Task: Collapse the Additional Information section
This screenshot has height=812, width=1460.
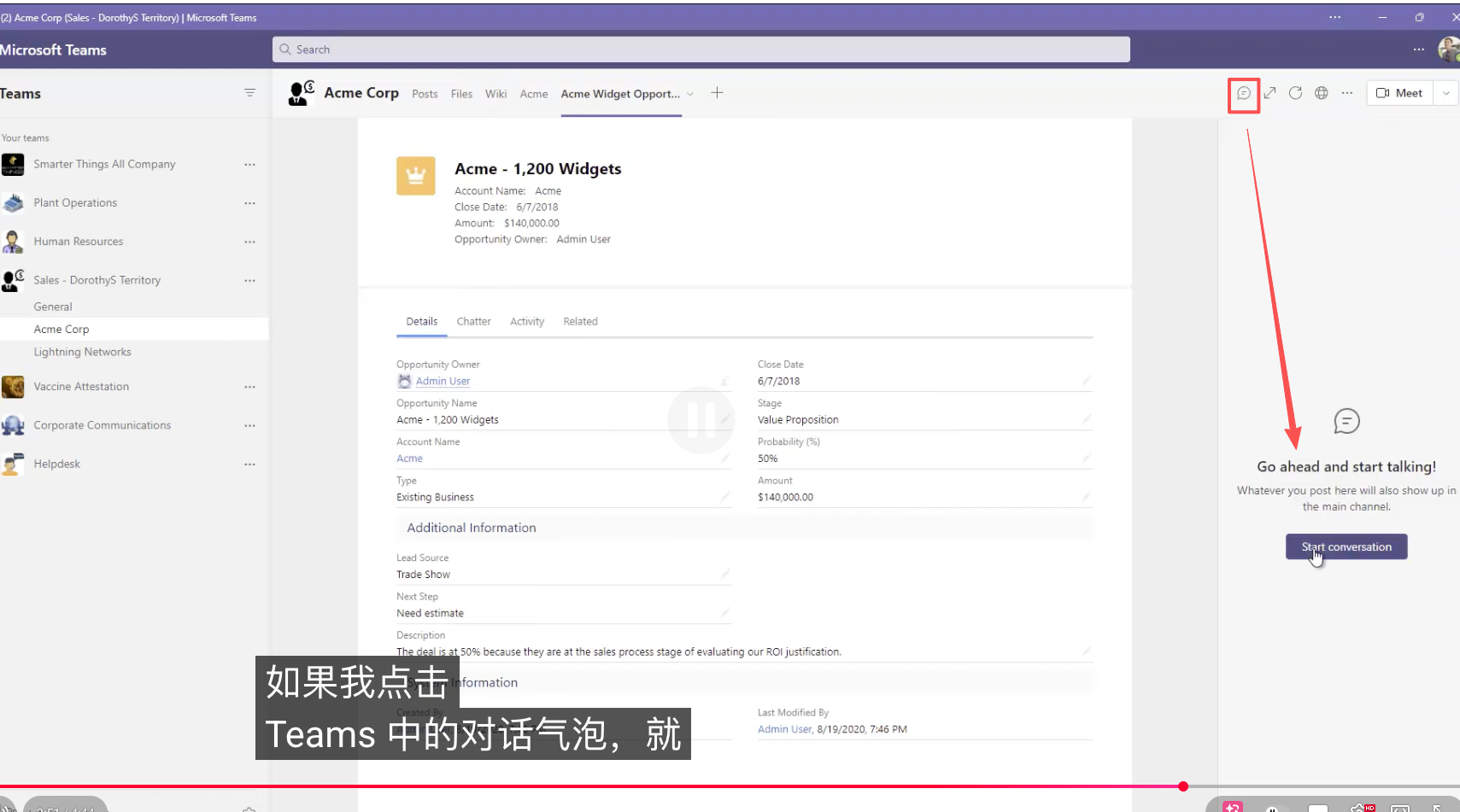Action: coord(472,528)
